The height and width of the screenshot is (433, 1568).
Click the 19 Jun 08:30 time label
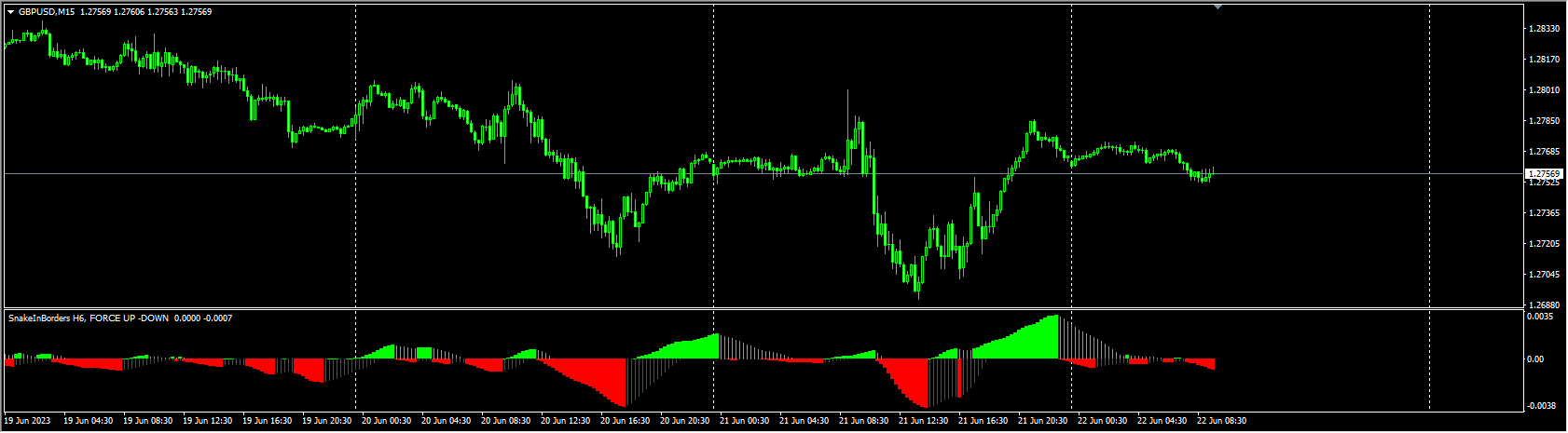pyautogui.click(x=148, y=421)
